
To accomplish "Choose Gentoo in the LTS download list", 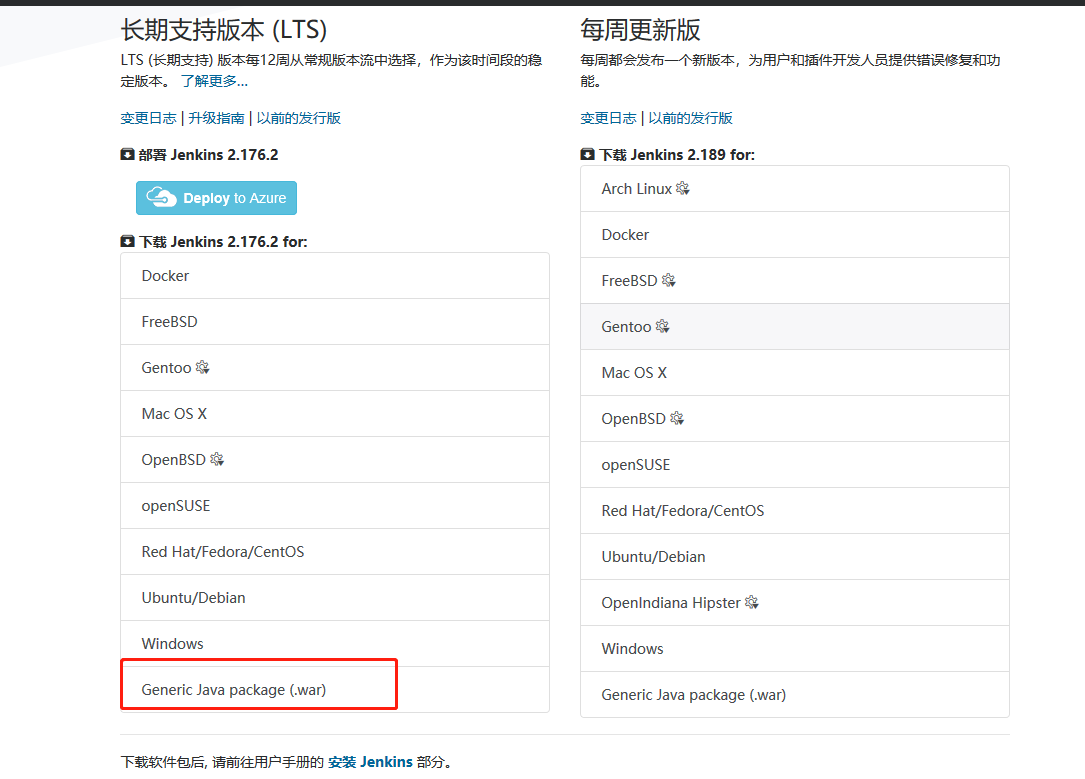I will [x=335, y=367].
